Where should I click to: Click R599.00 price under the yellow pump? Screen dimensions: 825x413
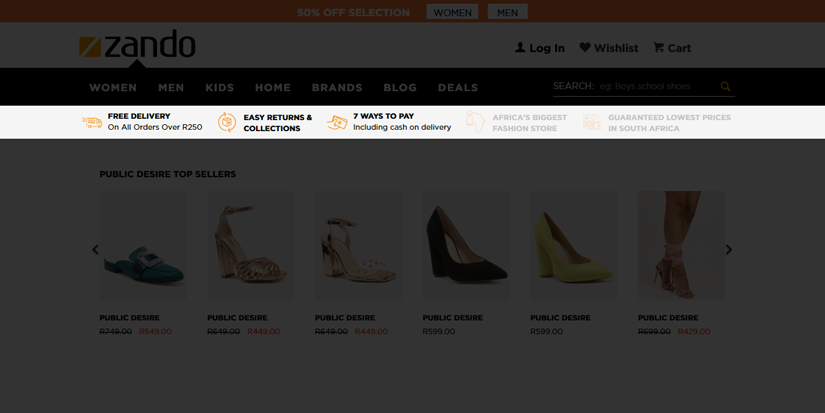tap(547, 331)
